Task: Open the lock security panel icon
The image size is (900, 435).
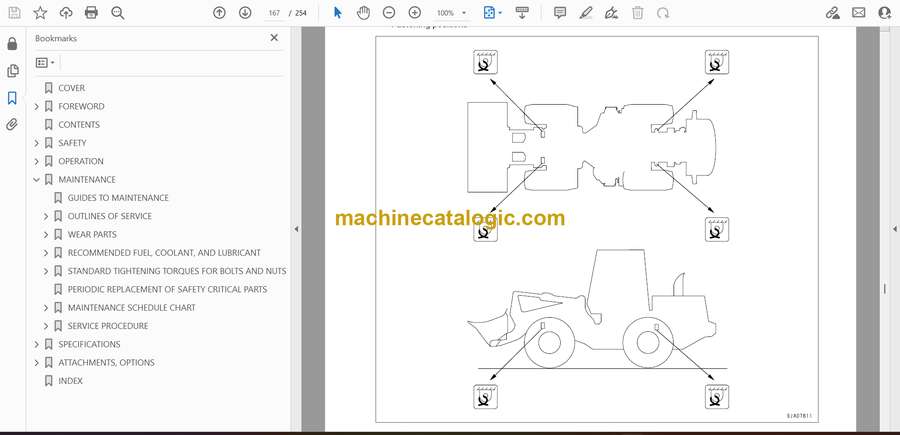Action: [x=12, y=44]
